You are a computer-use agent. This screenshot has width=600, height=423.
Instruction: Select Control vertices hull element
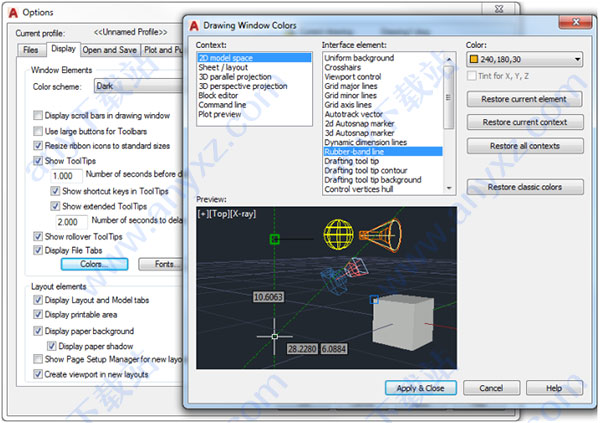[383, 189]
